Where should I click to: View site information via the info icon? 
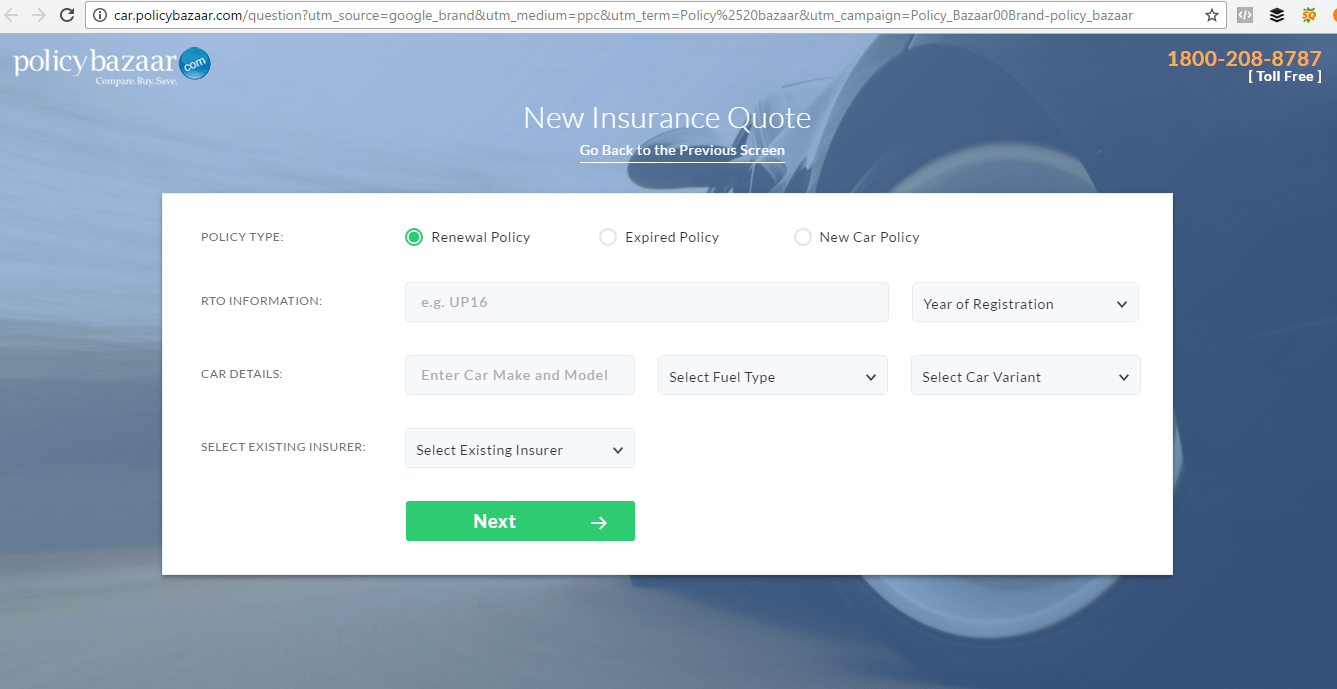pyautogui.click(x=100, y=15)
